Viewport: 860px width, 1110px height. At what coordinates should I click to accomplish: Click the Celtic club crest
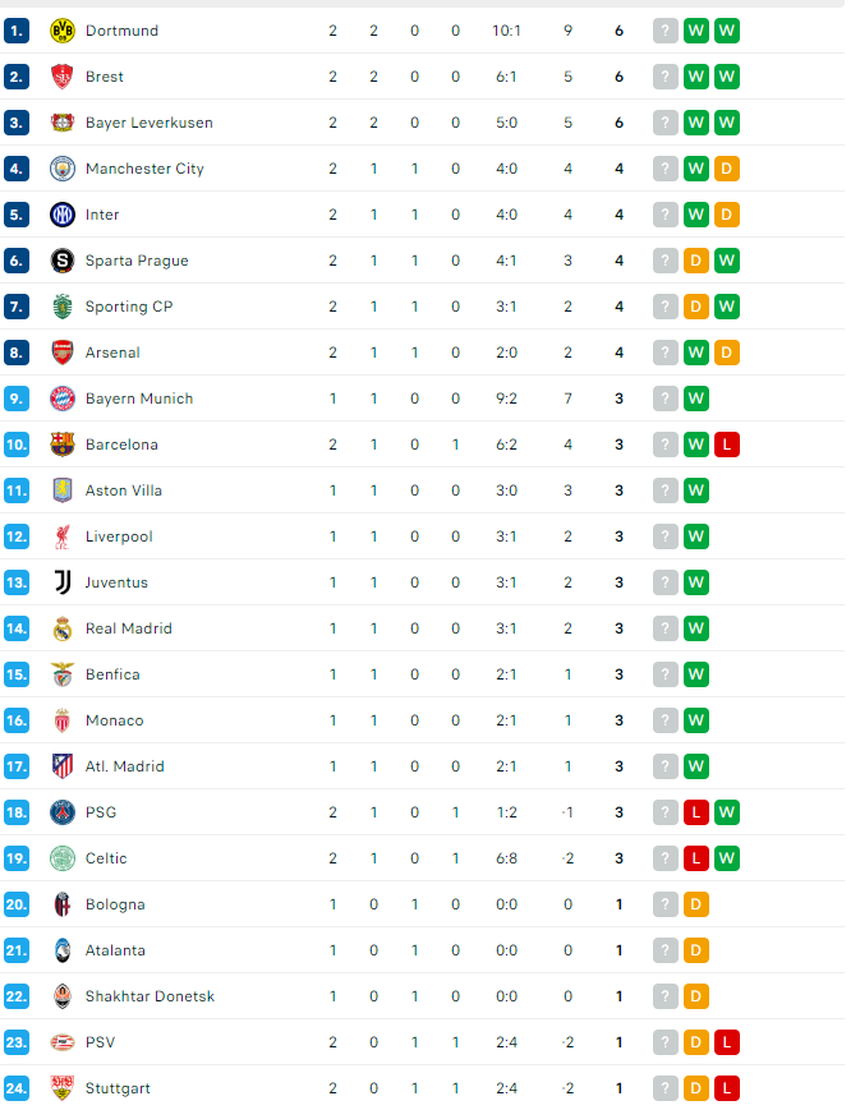coord(63,858)
